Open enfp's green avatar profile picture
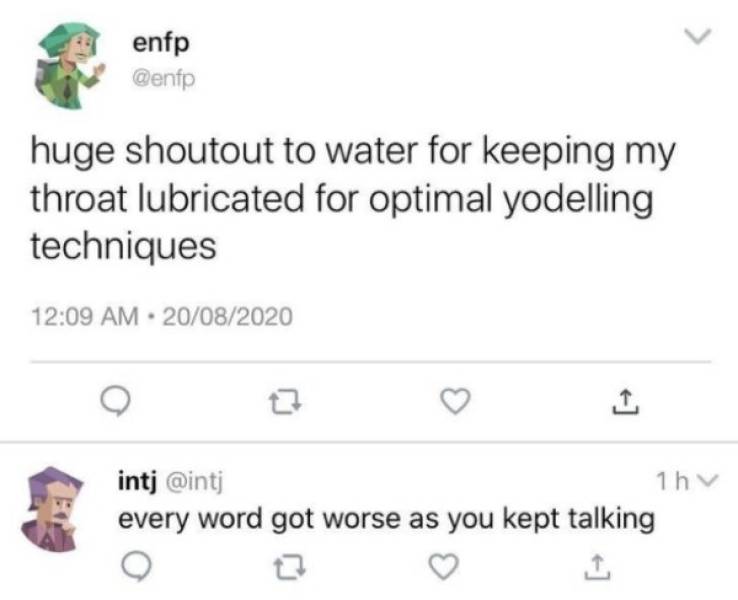738x600 pixels. 68,64
